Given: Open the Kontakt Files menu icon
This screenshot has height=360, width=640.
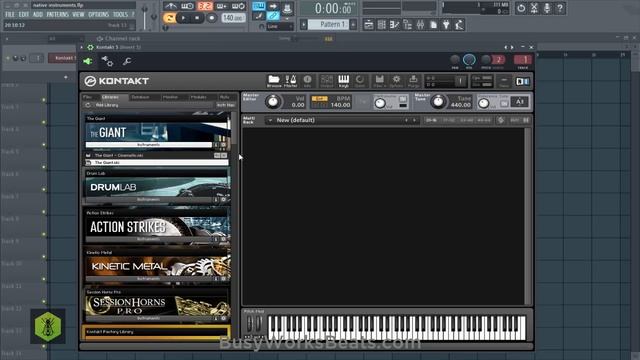Looking at the screenshot, I should [379, 81].
